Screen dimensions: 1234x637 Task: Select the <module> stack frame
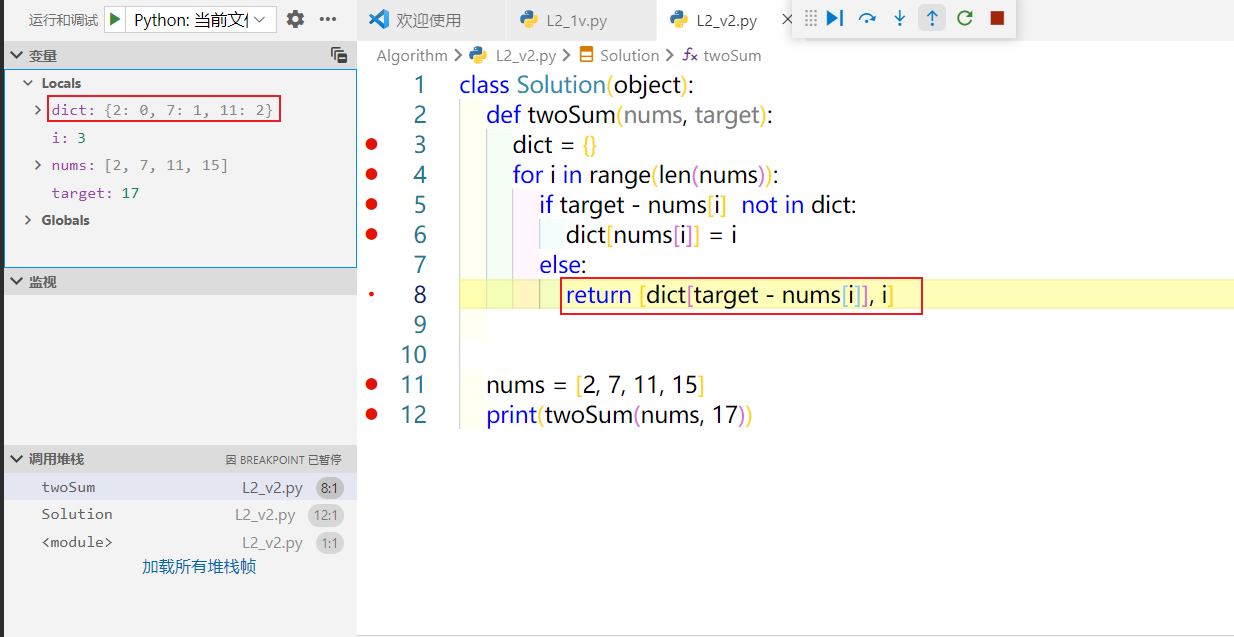180,543
